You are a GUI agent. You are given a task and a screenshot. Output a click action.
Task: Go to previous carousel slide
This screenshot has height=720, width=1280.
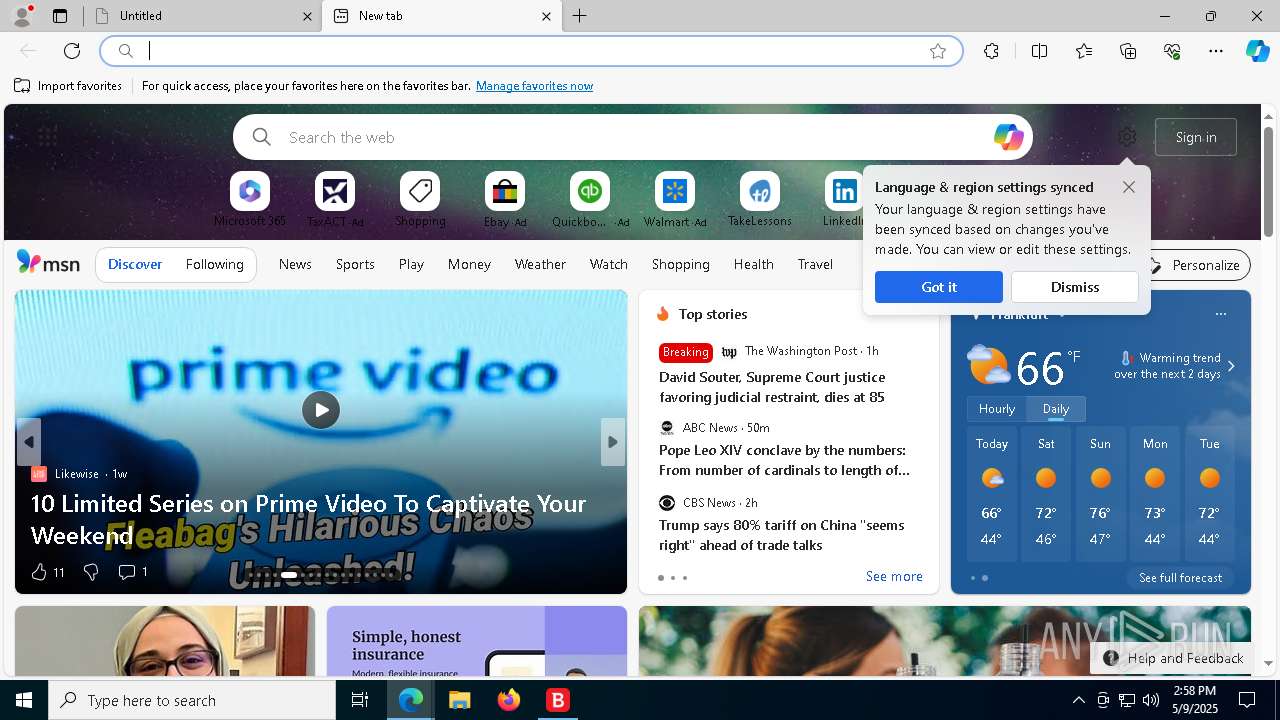click(29, 442)
